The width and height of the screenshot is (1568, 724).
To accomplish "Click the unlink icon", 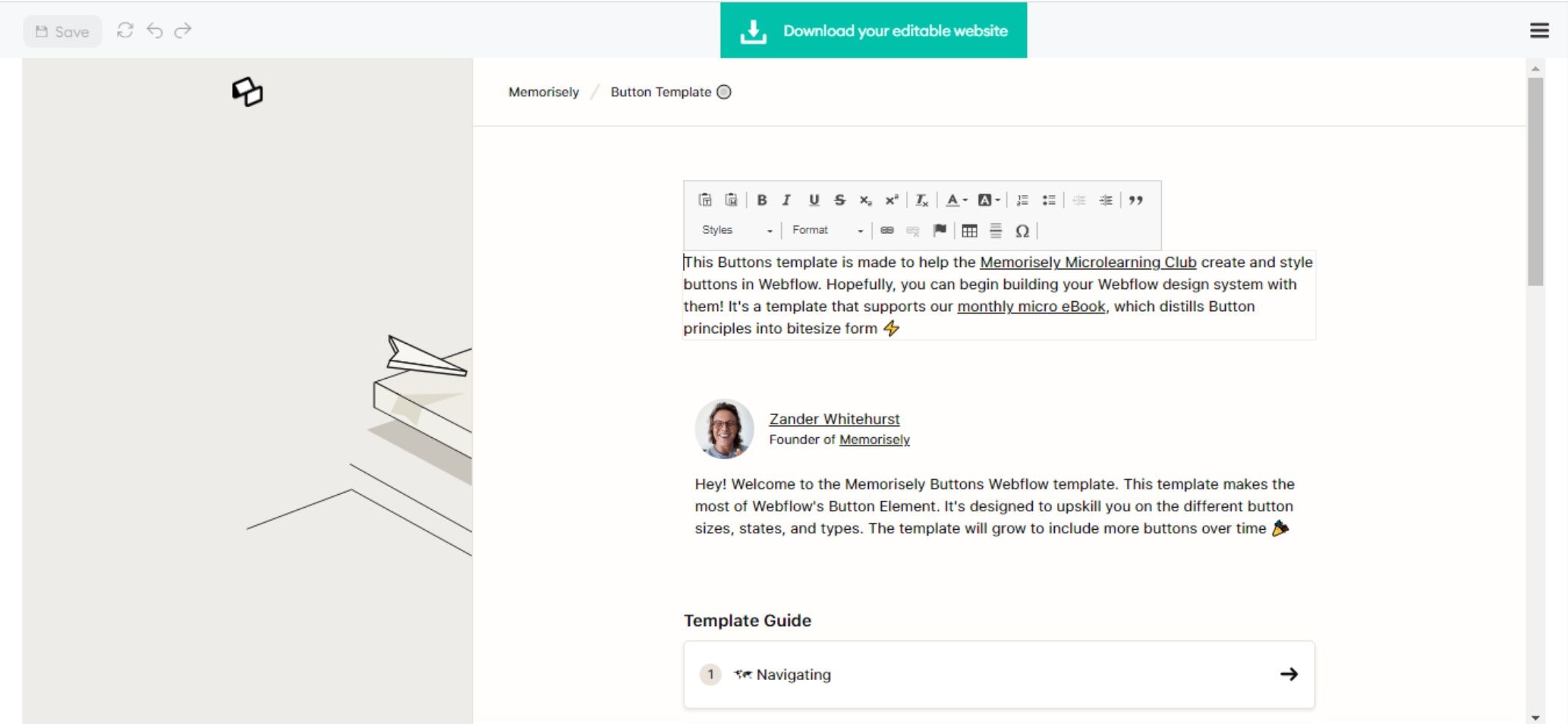I will [913, 230].
